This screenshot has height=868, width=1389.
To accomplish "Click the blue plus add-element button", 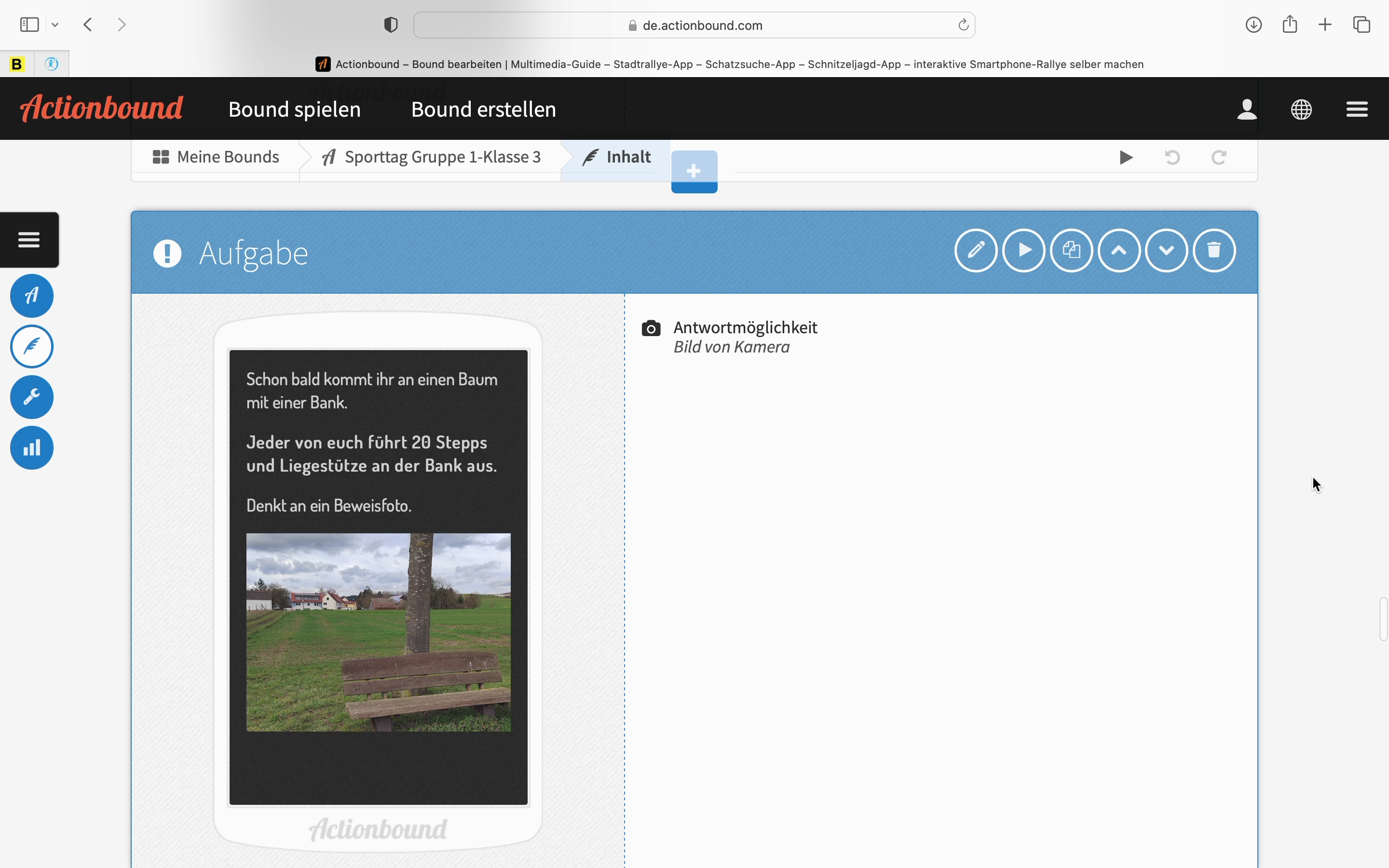I will tap(694, 171).
